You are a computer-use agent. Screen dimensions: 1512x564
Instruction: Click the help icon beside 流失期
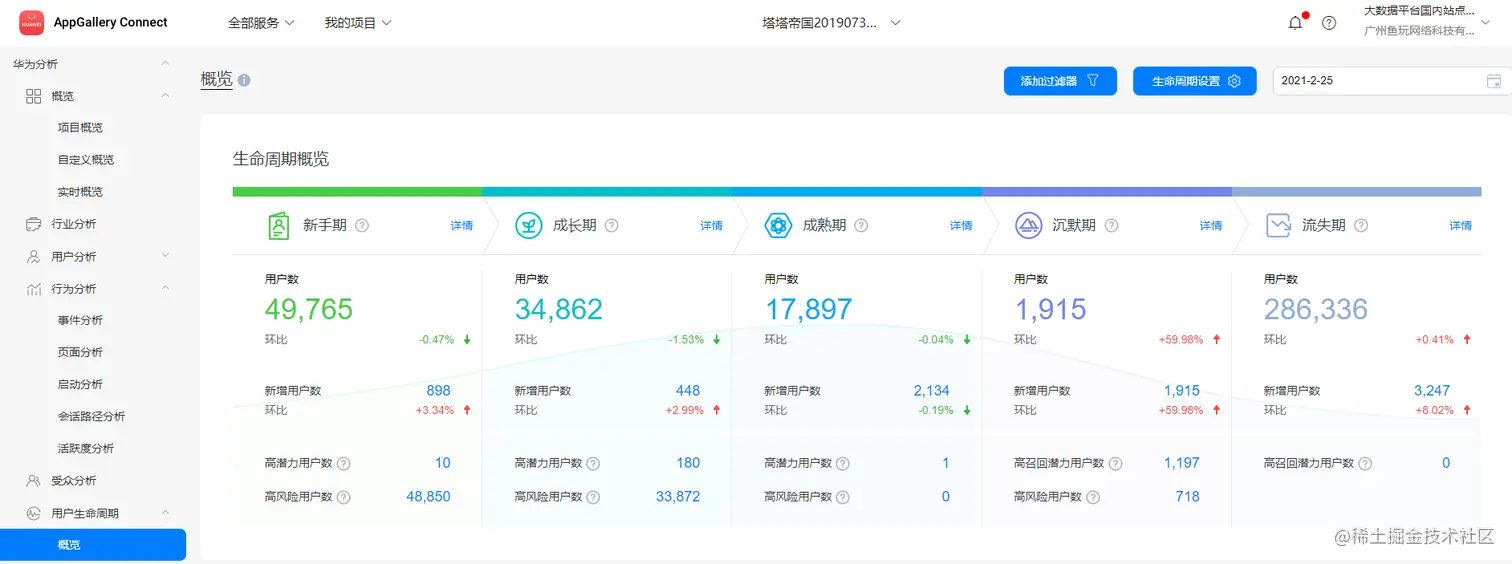click(x=1360, y=226)
